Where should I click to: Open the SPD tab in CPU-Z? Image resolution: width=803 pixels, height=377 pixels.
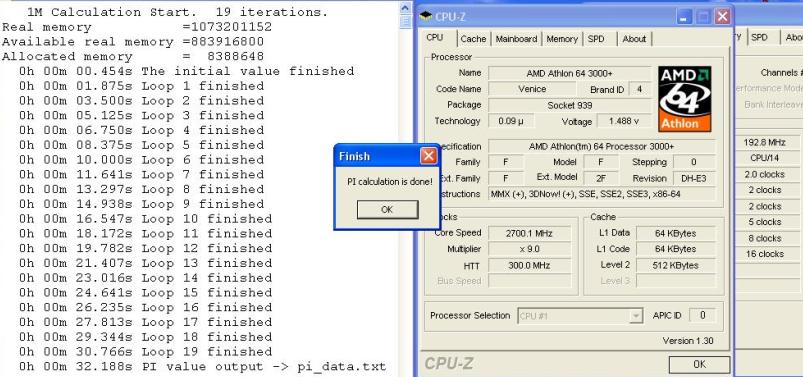[x=596, y=39]
